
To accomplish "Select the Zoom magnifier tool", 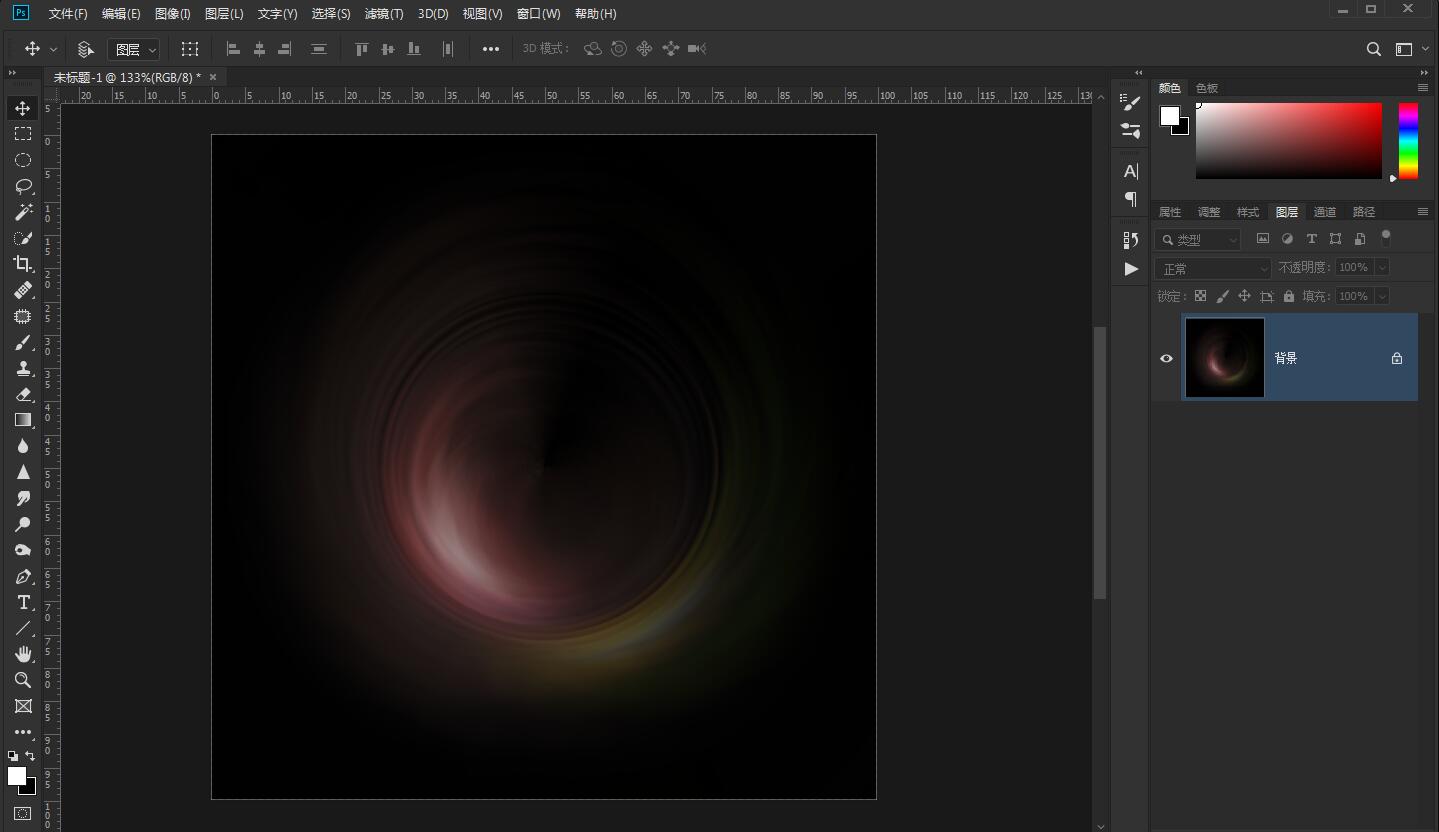I will point(23,680).
